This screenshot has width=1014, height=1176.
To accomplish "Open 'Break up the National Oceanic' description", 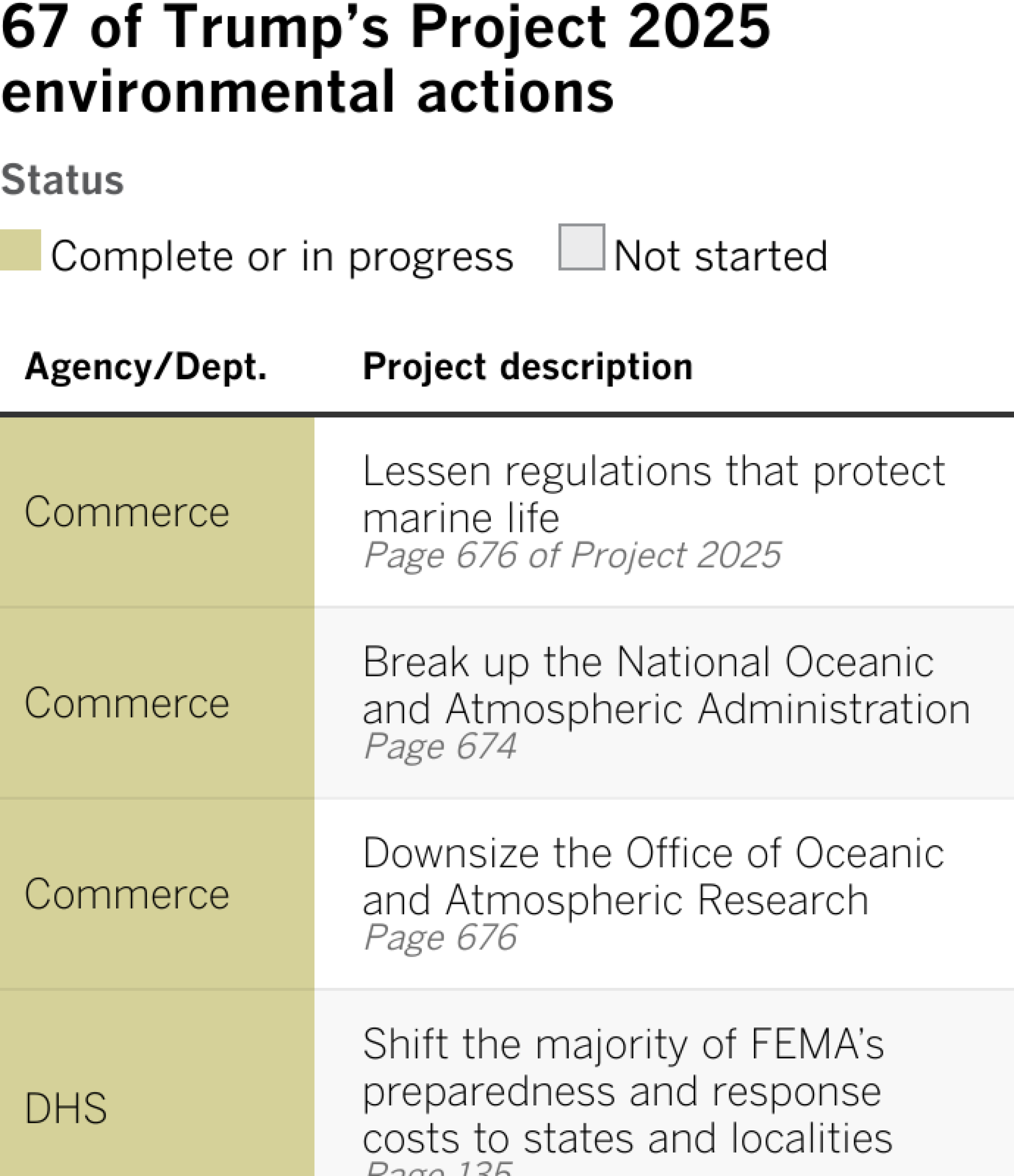I will [666, 685].
